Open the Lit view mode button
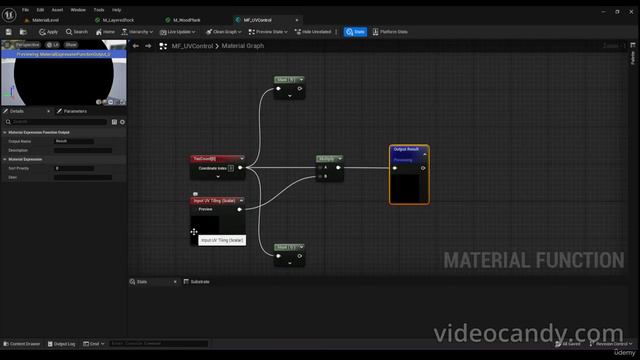The image size is (640, 360). pyautogui.click(x=53, y=44)
